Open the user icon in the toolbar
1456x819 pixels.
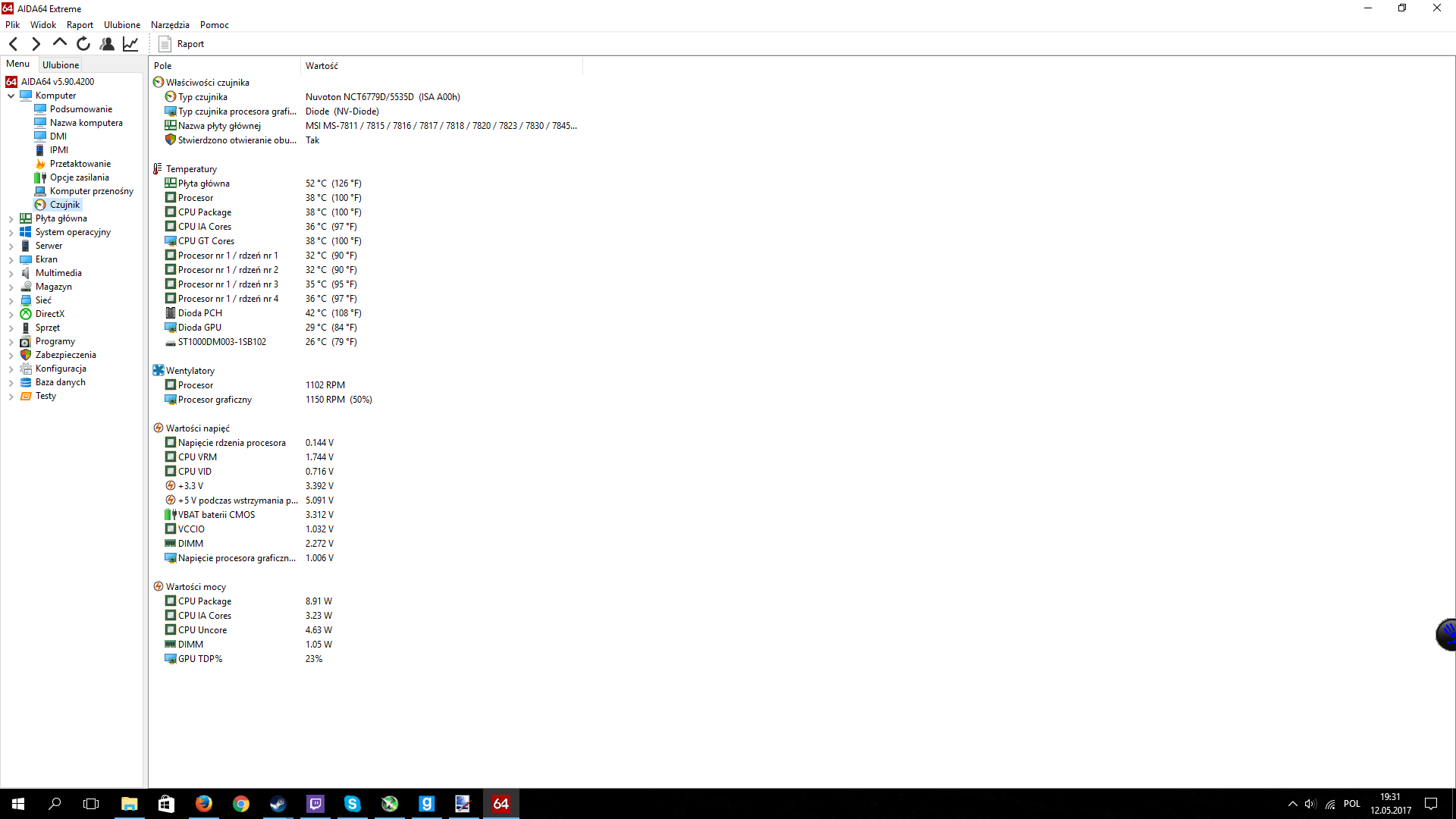[x=107, y=44]
